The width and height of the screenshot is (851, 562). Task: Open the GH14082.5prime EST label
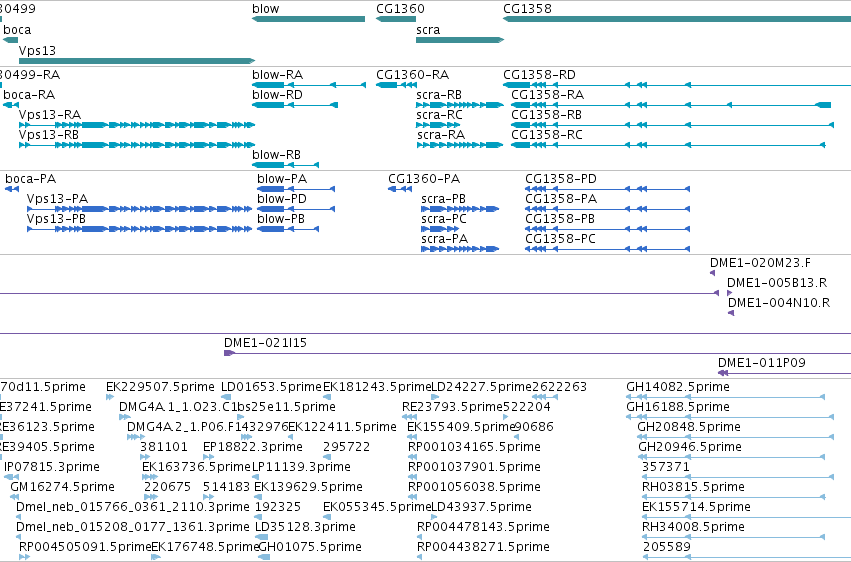(x=678, y=387)
